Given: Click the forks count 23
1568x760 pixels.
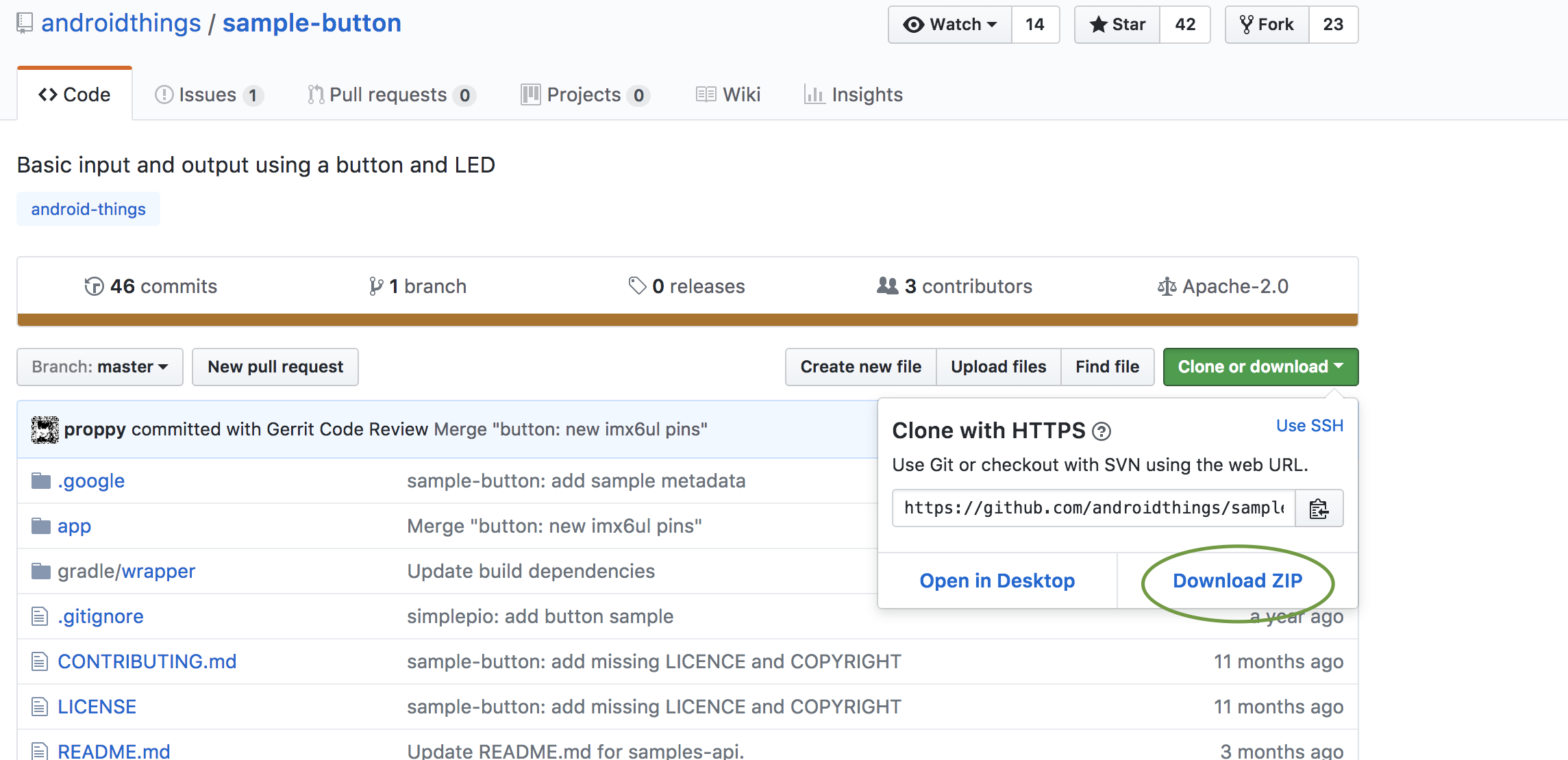Looking at the screenshot, I should click(x=1333, y=25).
